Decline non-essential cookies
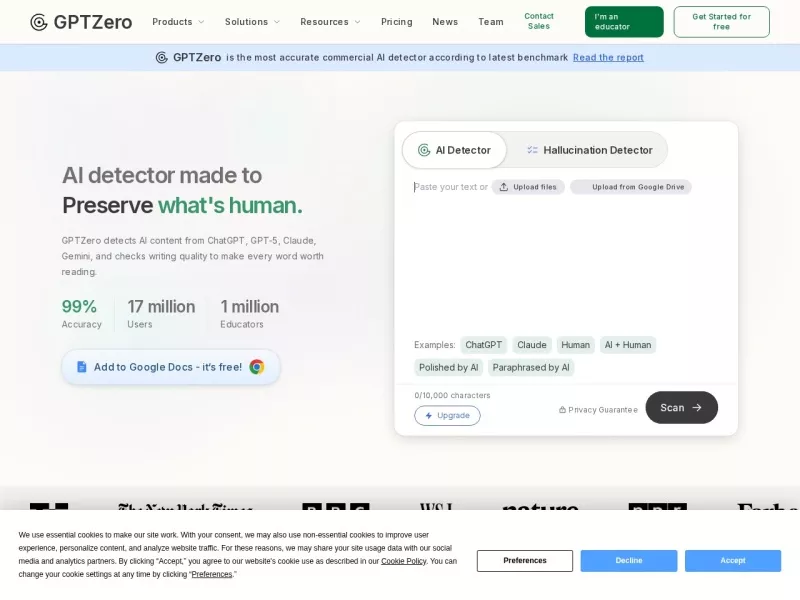 pyautogui.click(x=629, y=561)
